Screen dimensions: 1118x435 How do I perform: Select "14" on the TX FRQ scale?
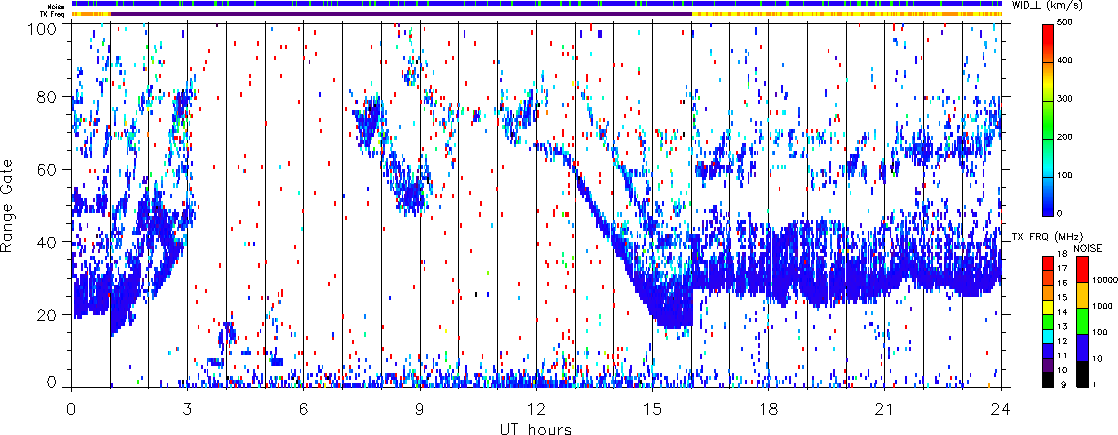1062,312
